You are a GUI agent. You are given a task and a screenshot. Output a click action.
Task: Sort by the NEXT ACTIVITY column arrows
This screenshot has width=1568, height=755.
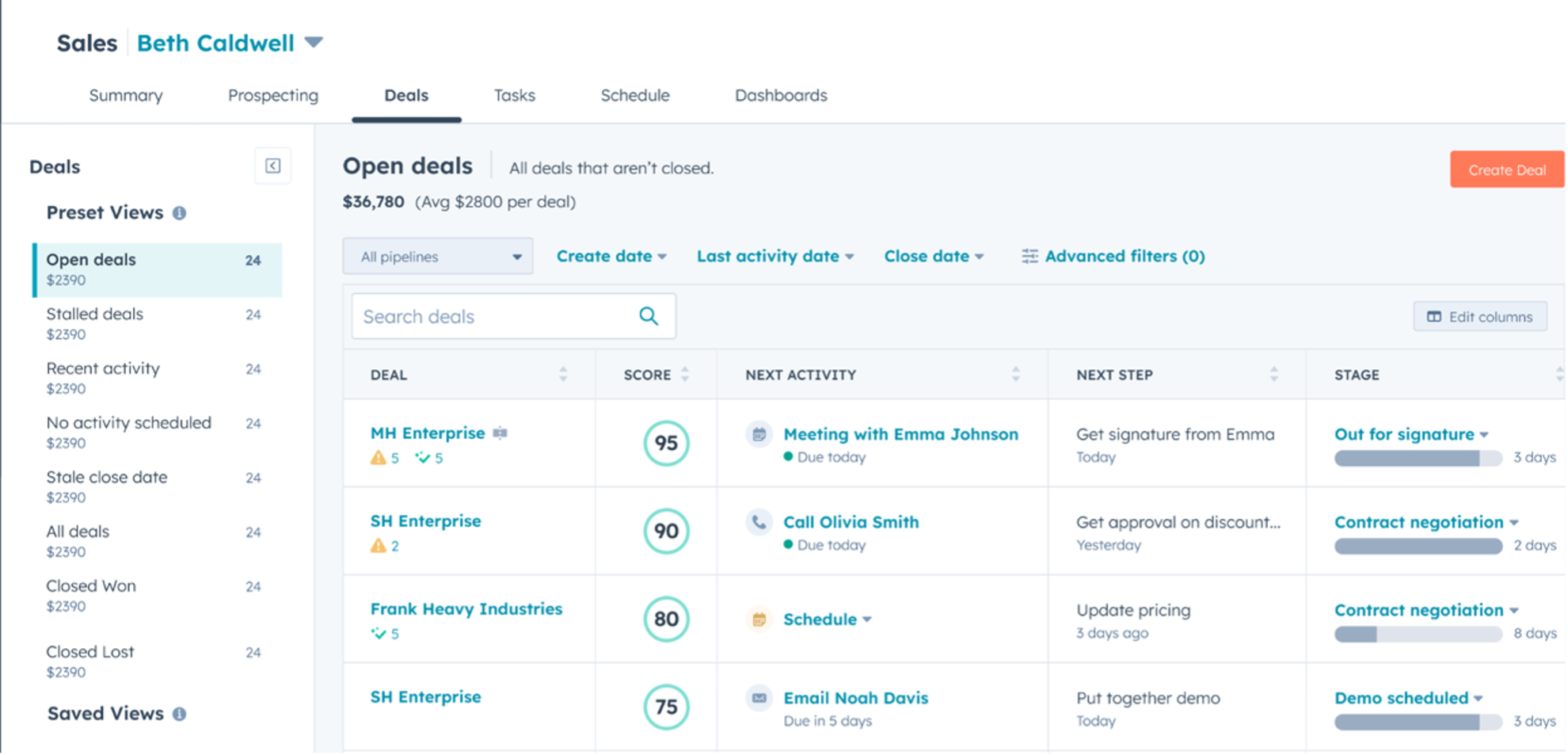[x=1016, y=374]
